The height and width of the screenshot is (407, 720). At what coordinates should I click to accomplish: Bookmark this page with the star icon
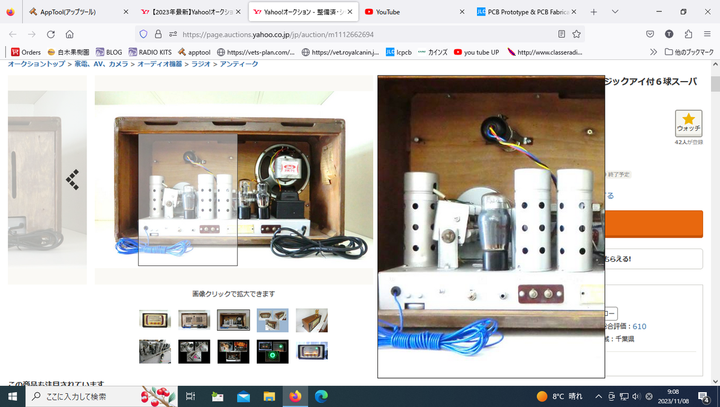click(576, 34)
